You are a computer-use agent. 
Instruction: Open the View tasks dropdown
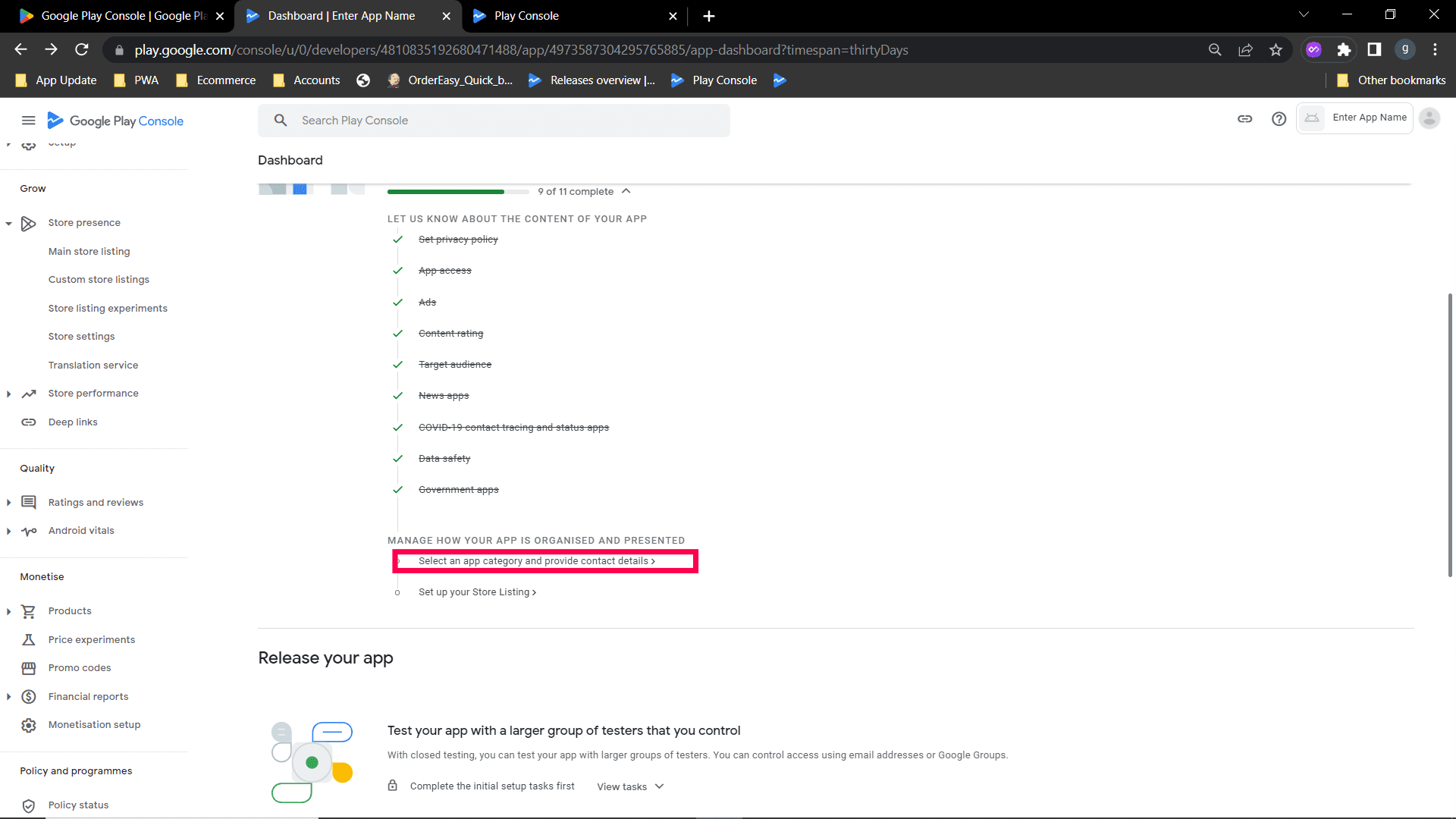630,786
